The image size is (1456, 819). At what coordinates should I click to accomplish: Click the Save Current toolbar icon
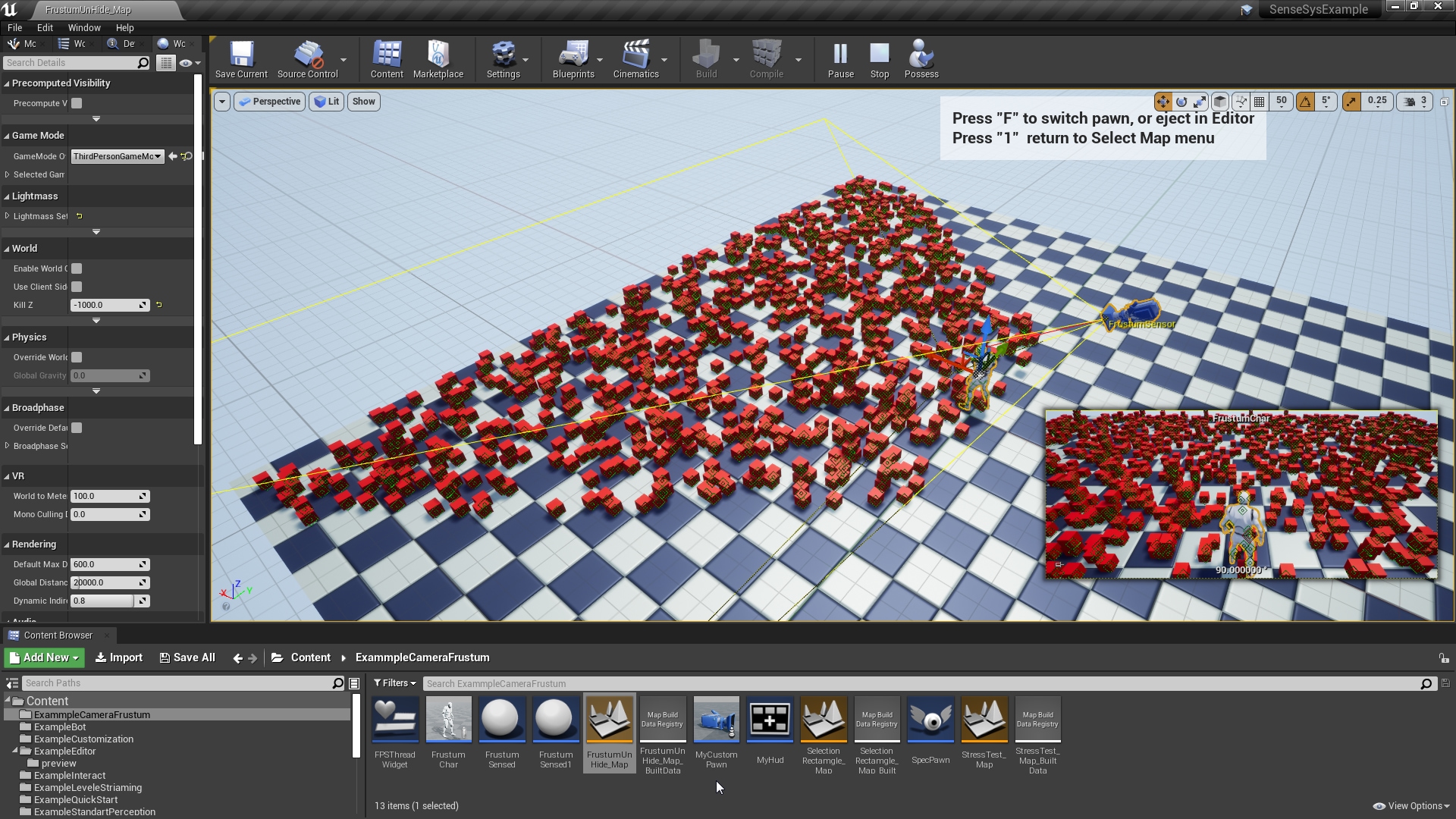(241, 59)
